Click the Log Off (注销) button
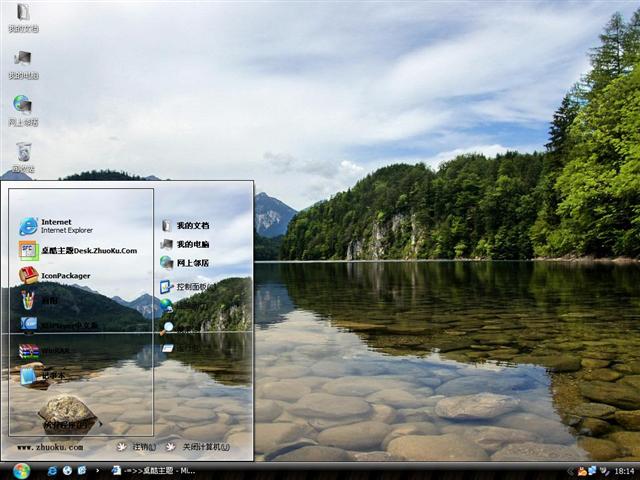The height and width of the screenshot is (480, 640). coord(137,447)
